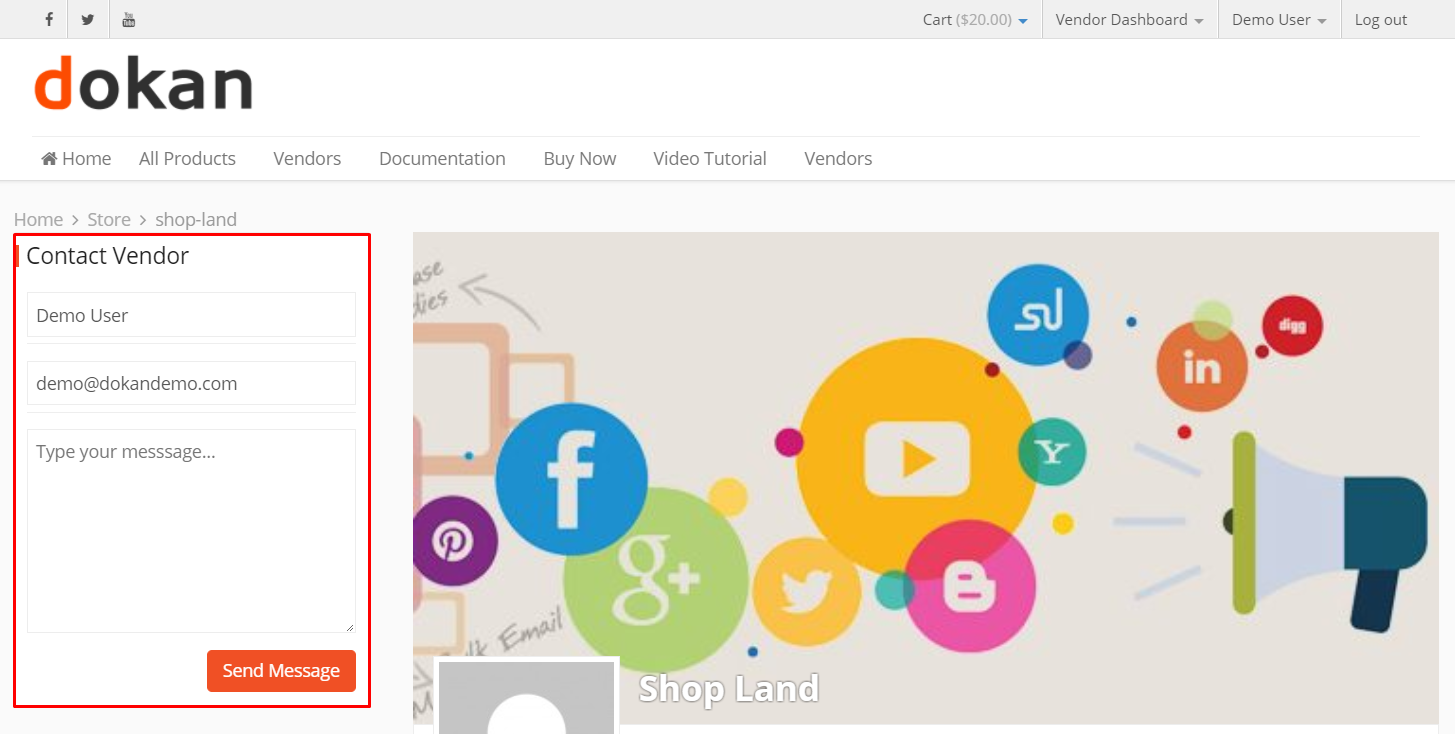Go to the Home breadcrumb link
Screen dimensions: 1455x734
pyautogui.click(x=38, y=219)
